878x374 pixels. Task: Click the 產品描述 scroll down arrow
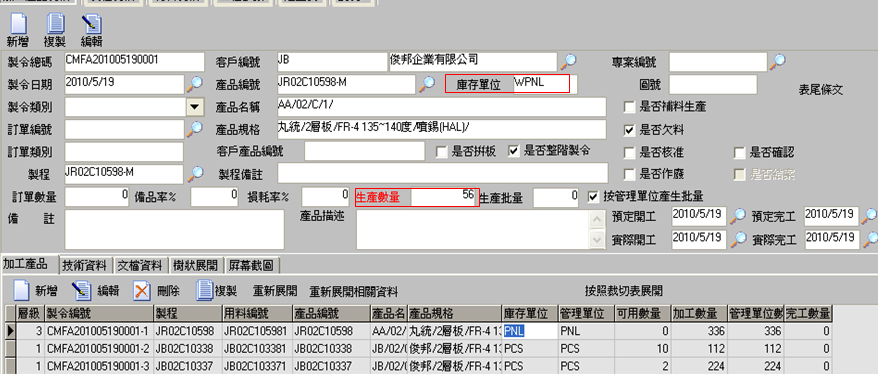tap(595, 240)
